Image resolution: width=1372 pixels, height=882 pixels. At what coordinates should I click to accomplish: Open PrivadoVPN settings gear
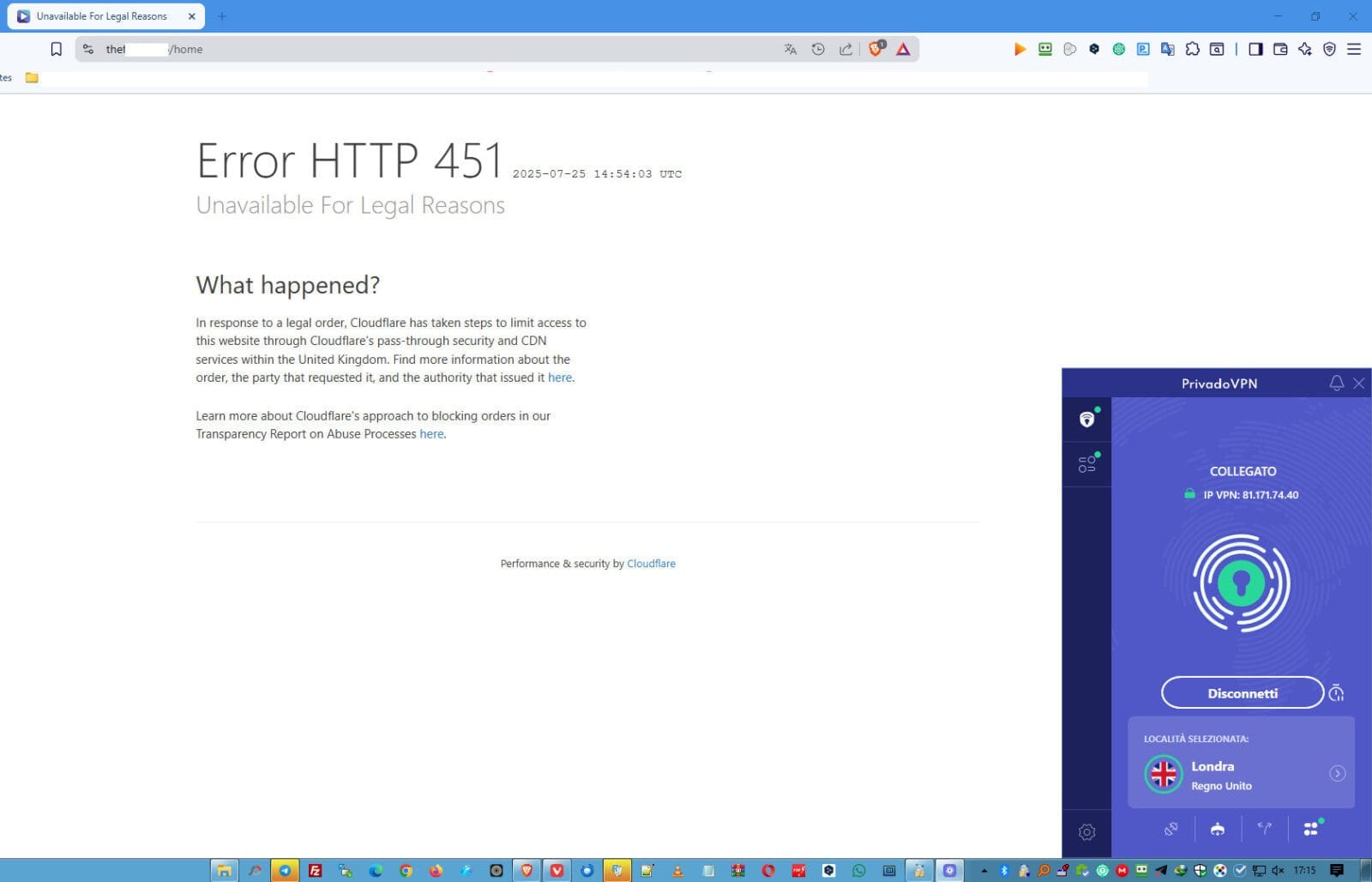pyautogui.click(x=1086, y=831)
